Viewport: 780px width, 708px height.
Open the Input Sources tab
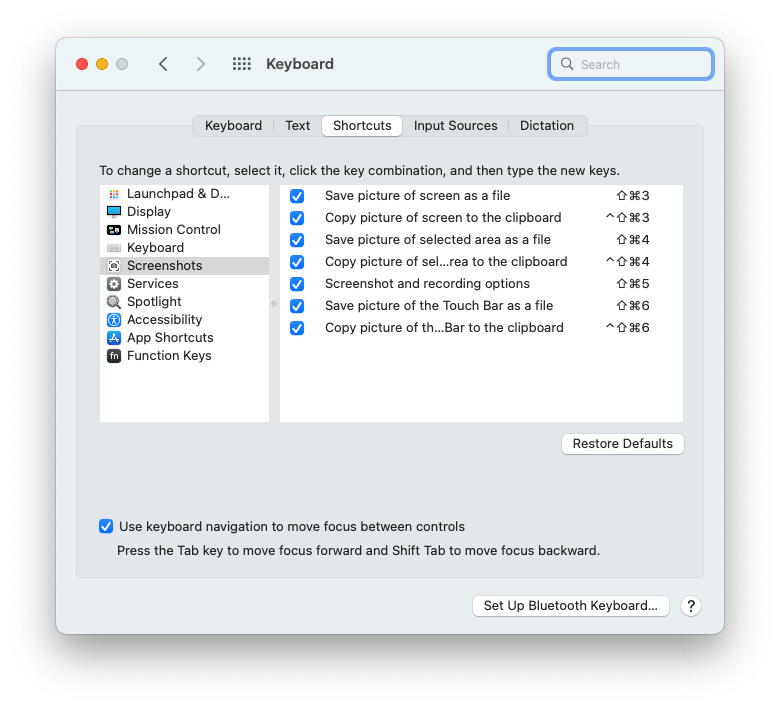pyautogui.click(x=456, y=126)
